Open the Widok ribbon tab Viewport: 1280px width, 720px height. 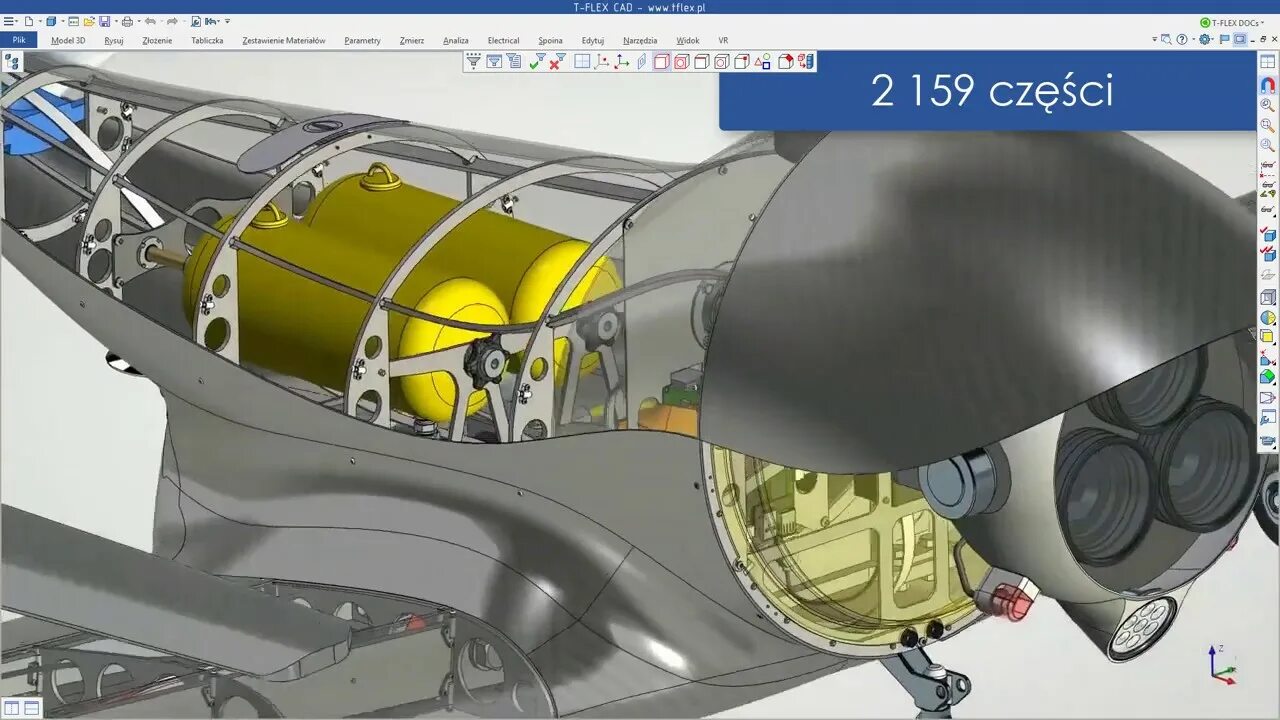pos(688,41)
